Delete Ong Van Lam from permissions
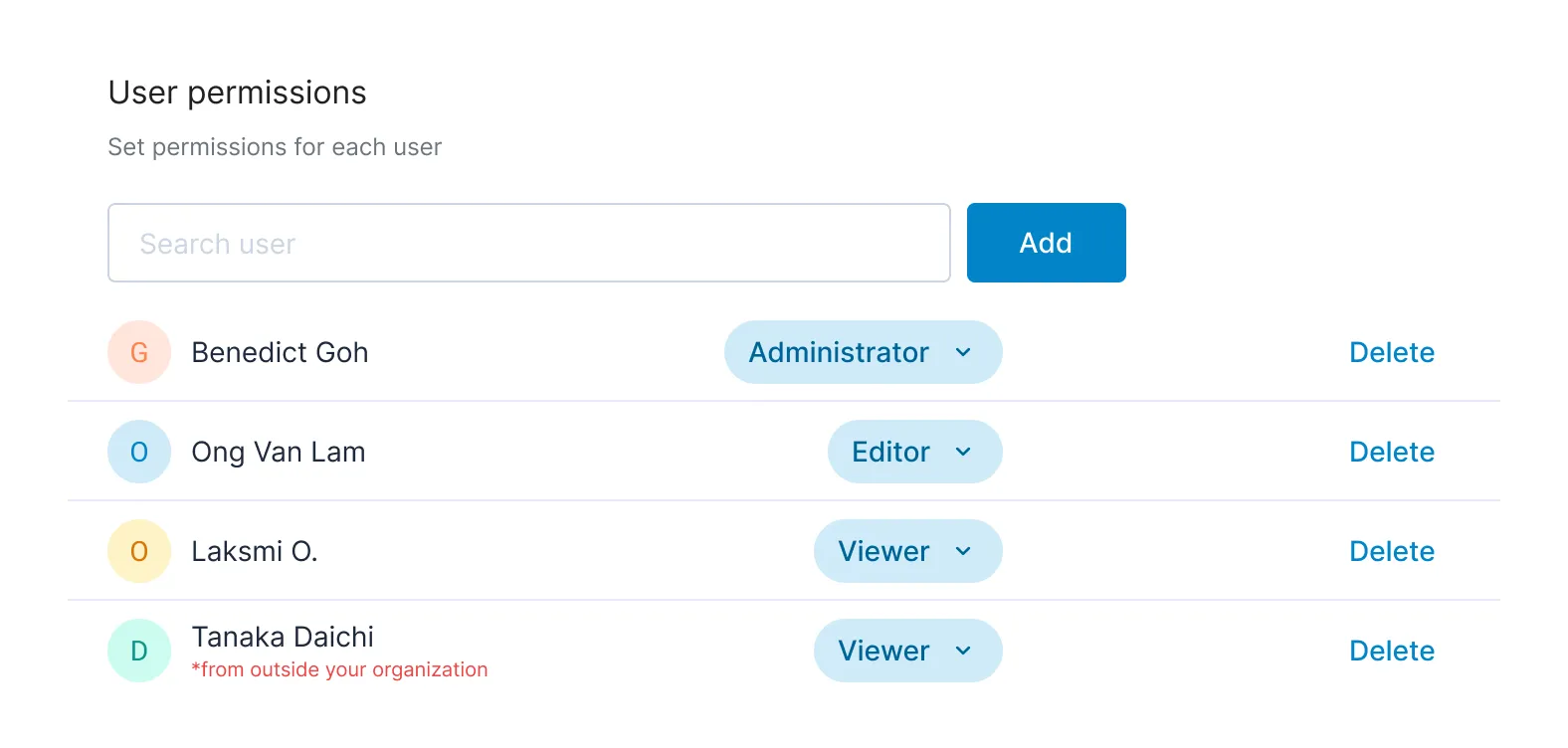This screenshot has height=748, width=1568. 1391,452
